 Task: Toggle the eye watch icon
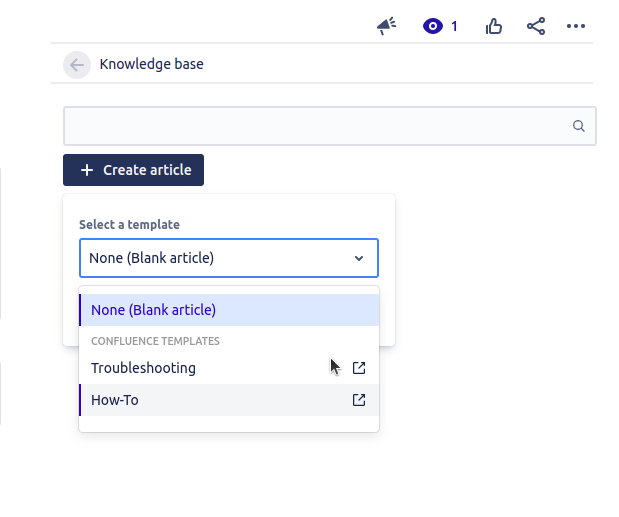coord(433,26)
